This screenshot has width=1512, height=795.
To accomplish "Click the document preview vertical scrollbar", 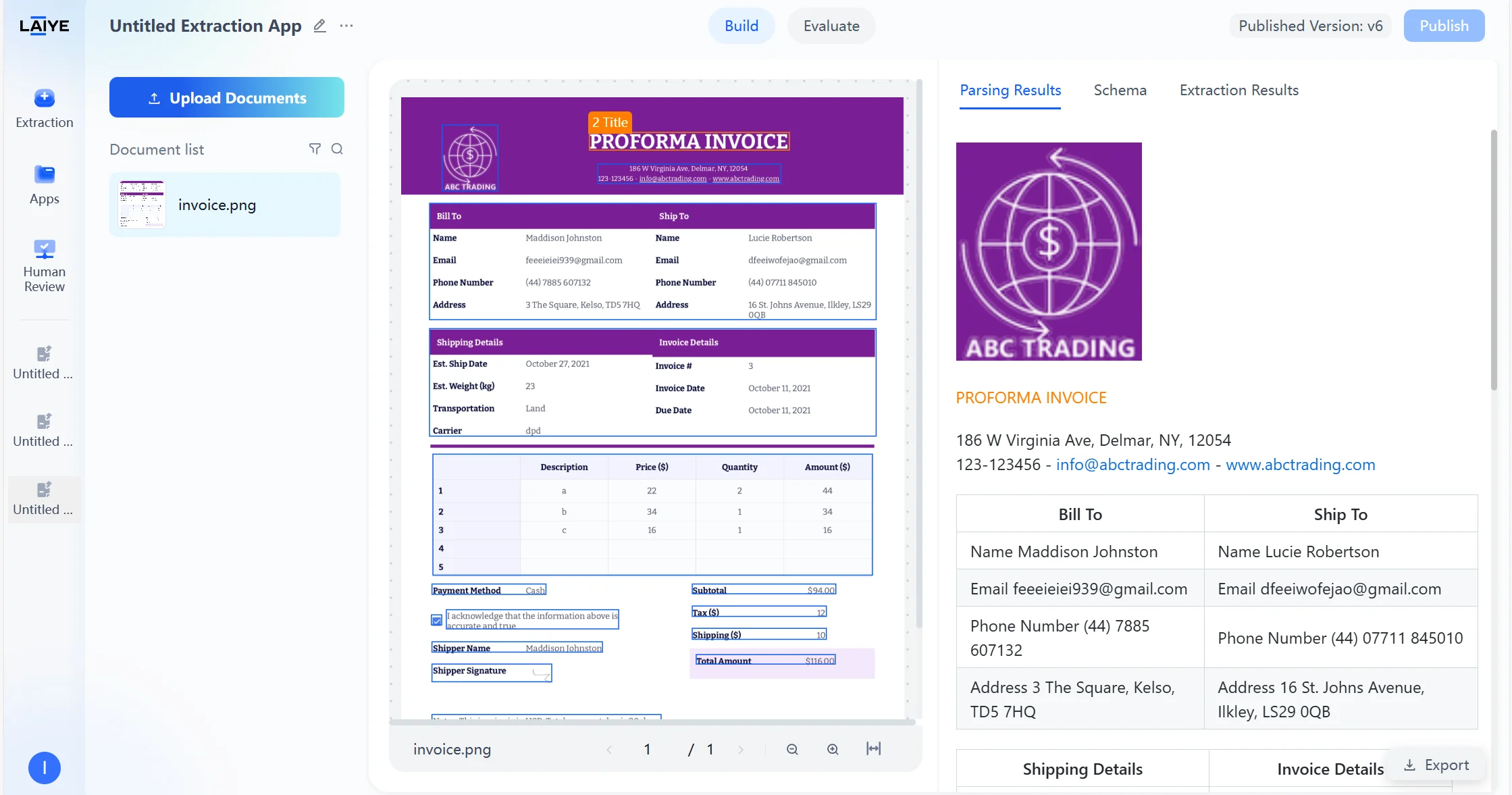I will [x=919, y=353].
